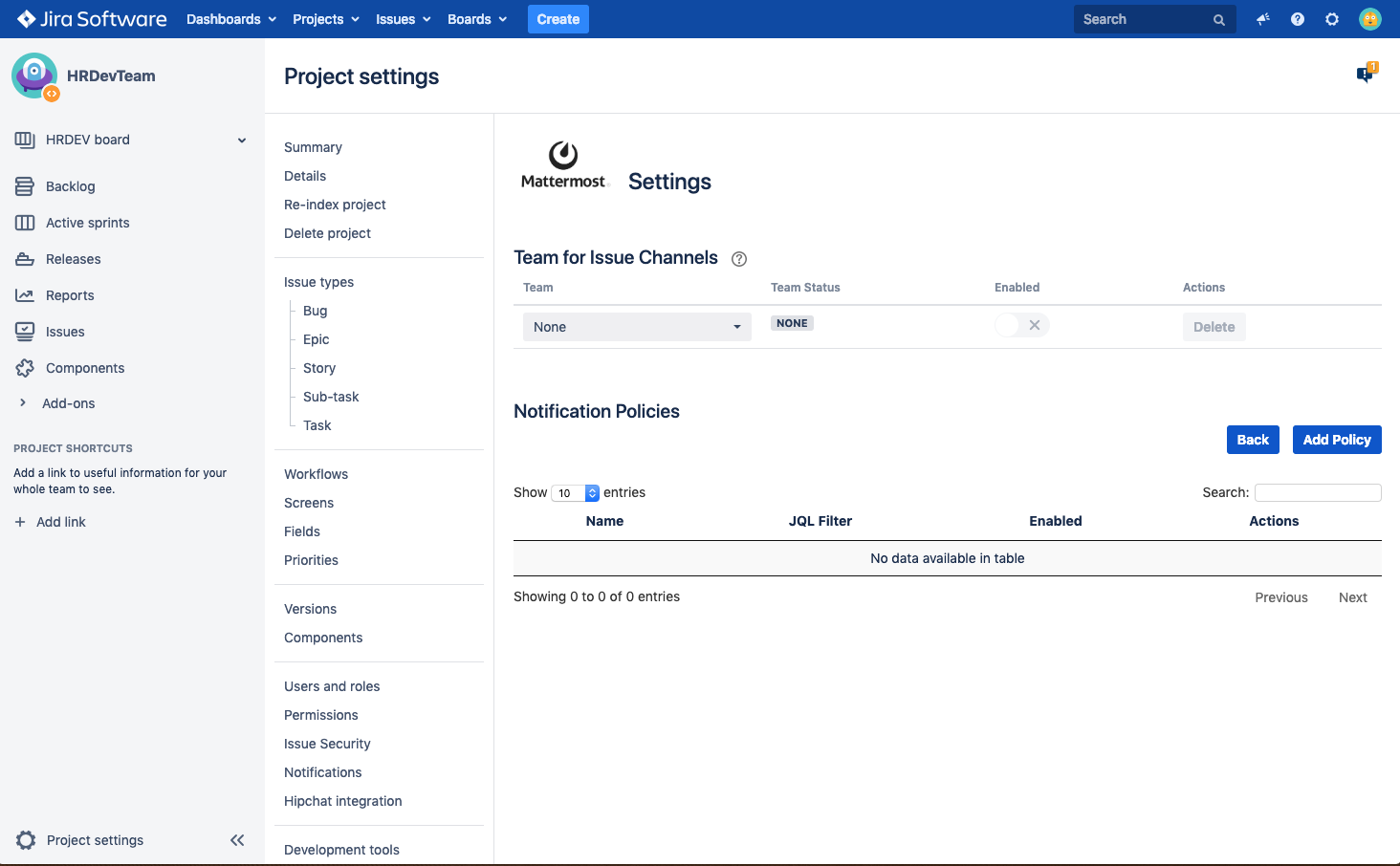Click the Add Policy button
Viewport: 1400px width, 866px height.
click(1336, 440)
